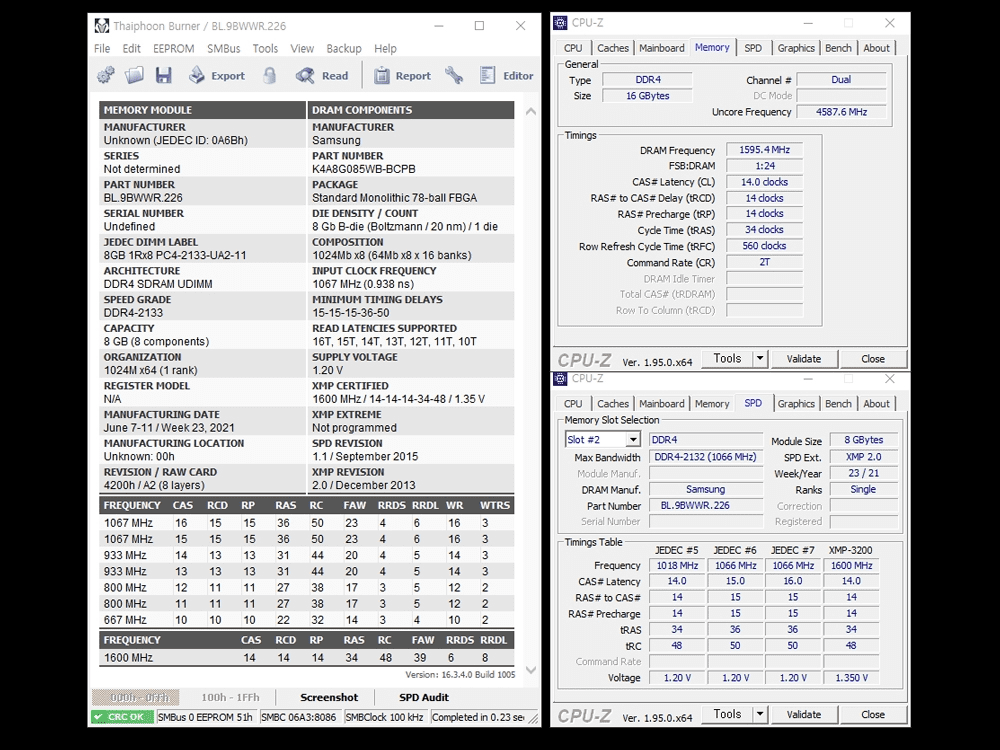This screenshot has height=750, width=1000.
Task: Open the Backup menu
Action: 344,48
